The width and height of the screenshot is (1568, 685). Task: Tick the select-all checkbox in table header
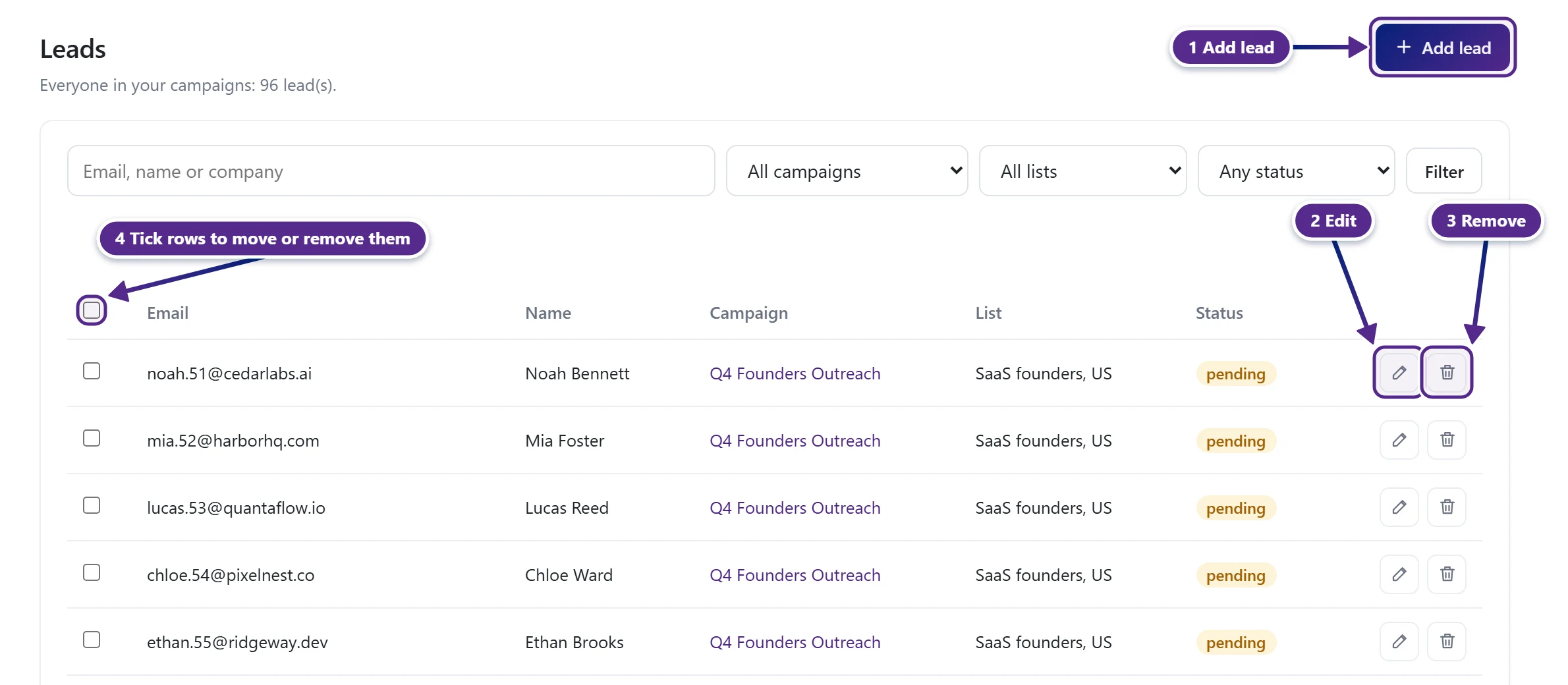coord(92,310)
